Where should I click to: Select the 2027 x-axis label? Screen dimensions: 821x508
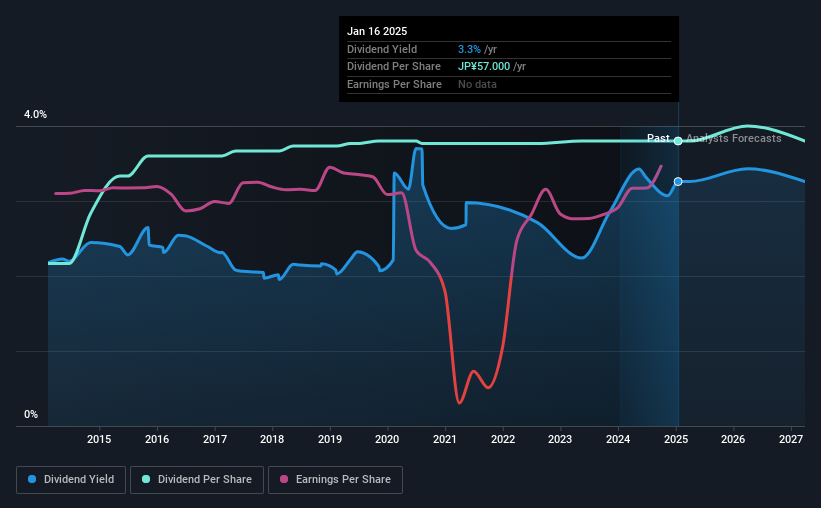(x=791, y=439)
